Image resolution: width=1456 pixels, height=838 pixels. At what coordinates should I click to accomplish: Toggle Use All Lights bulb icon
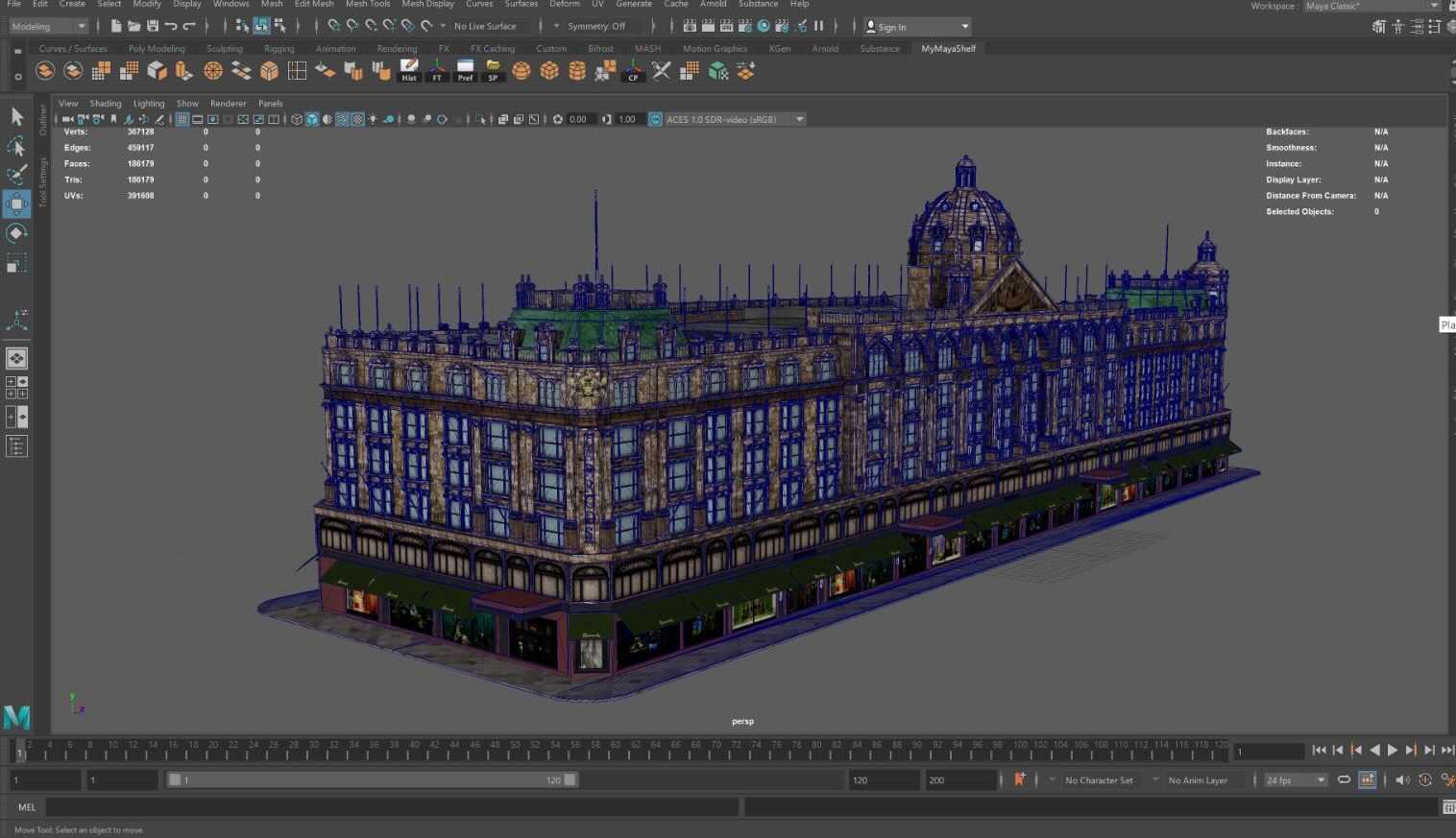pyautogui.click(x=374, y=119)
